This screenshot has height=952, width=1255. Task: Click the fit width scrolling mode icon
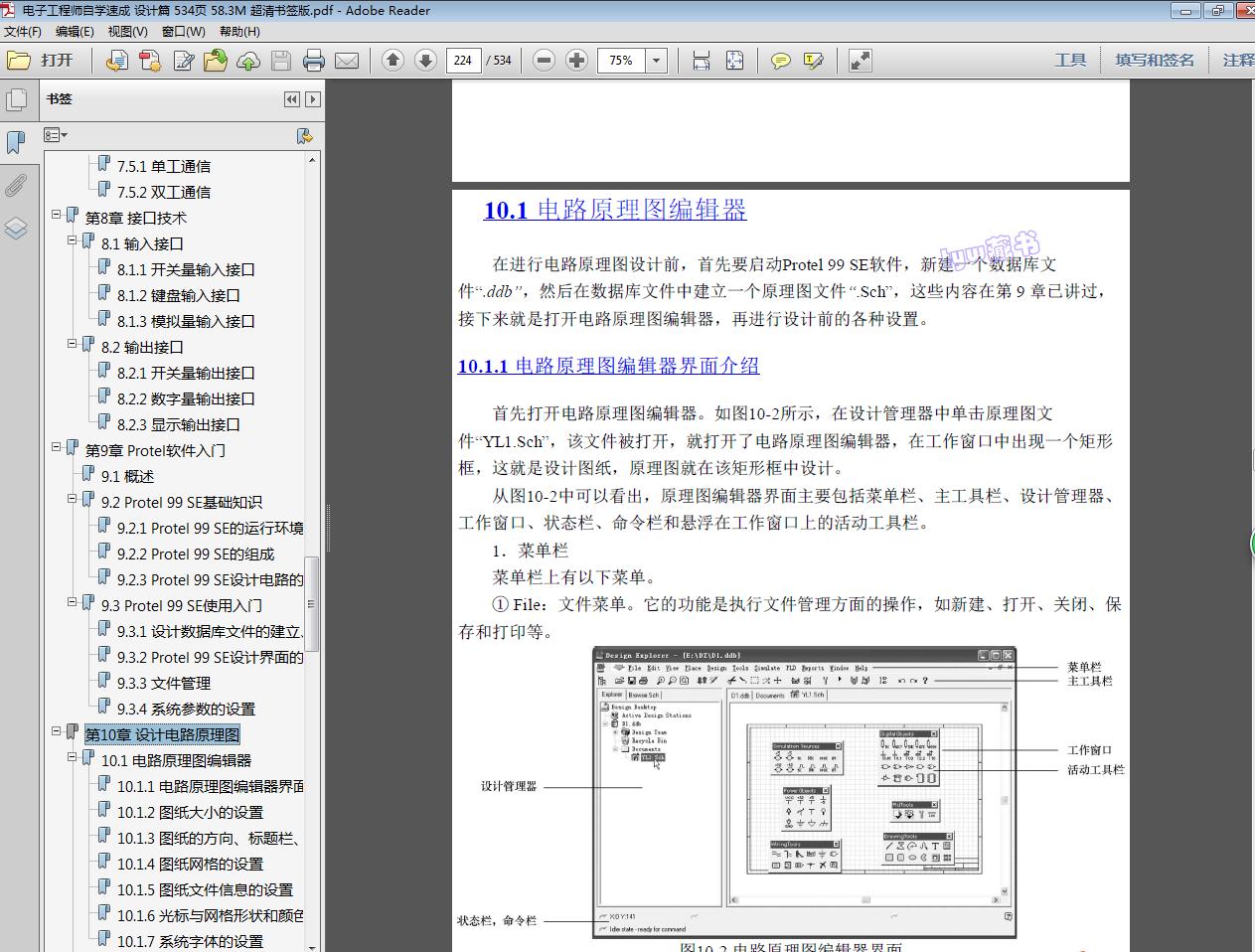702,61
